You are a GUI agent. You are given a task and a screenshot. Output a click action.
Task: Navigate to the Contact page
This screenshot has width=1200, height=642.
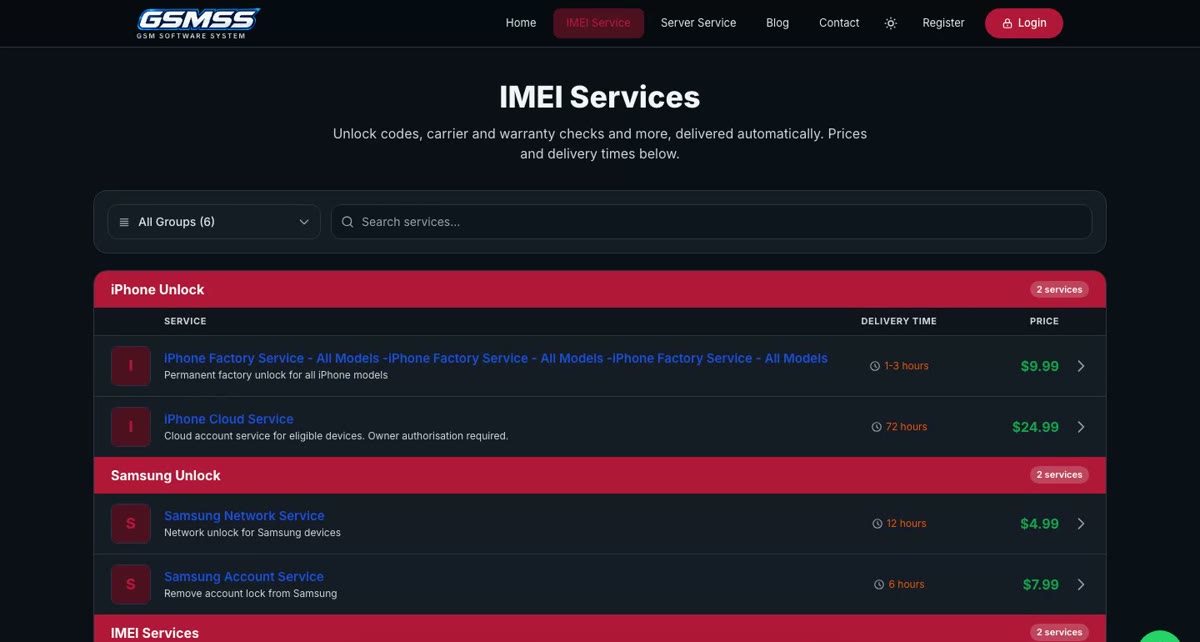pos(839,23)
